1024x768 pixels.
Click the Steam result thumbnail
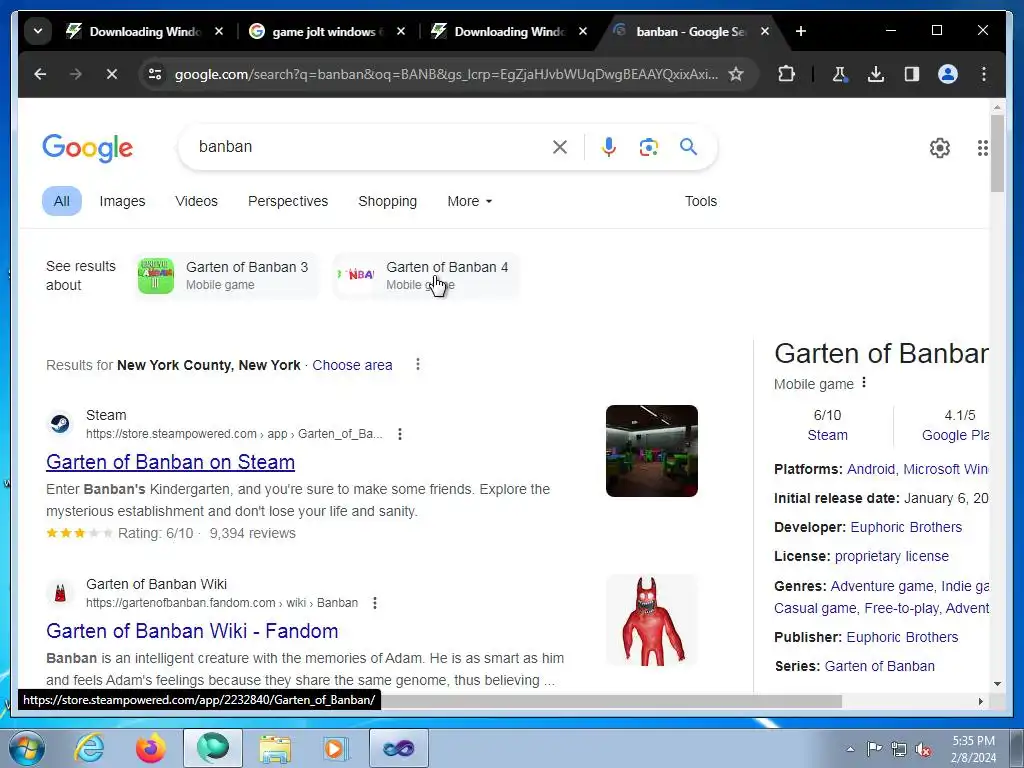[652, 451]
